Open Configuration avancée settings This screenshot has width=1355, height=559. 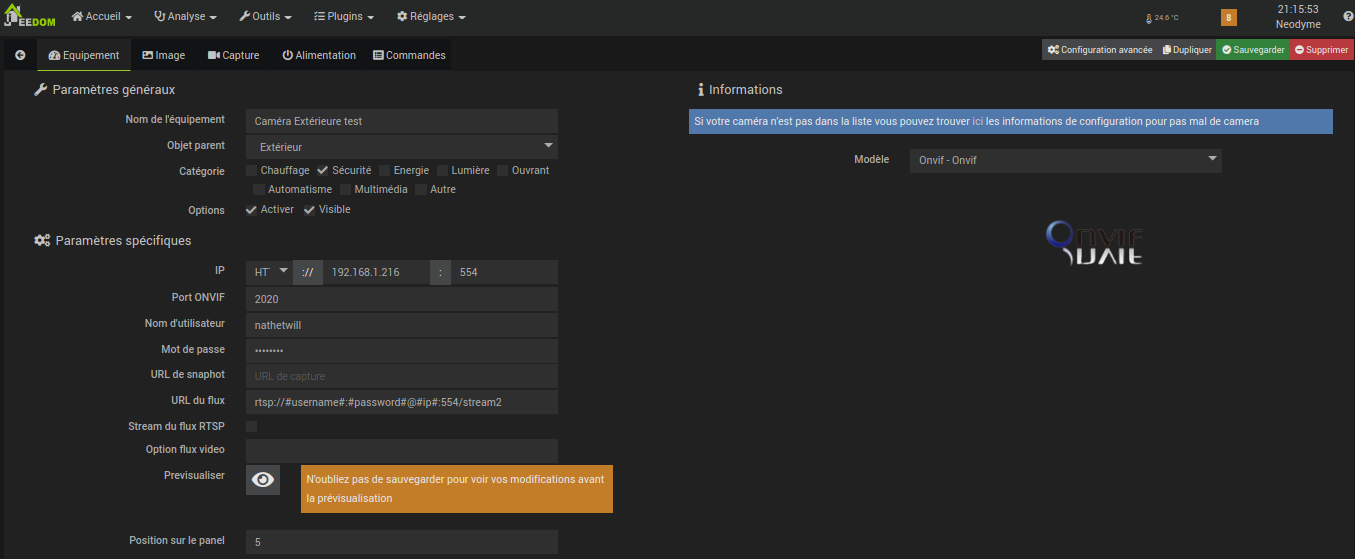[1099, 50]
